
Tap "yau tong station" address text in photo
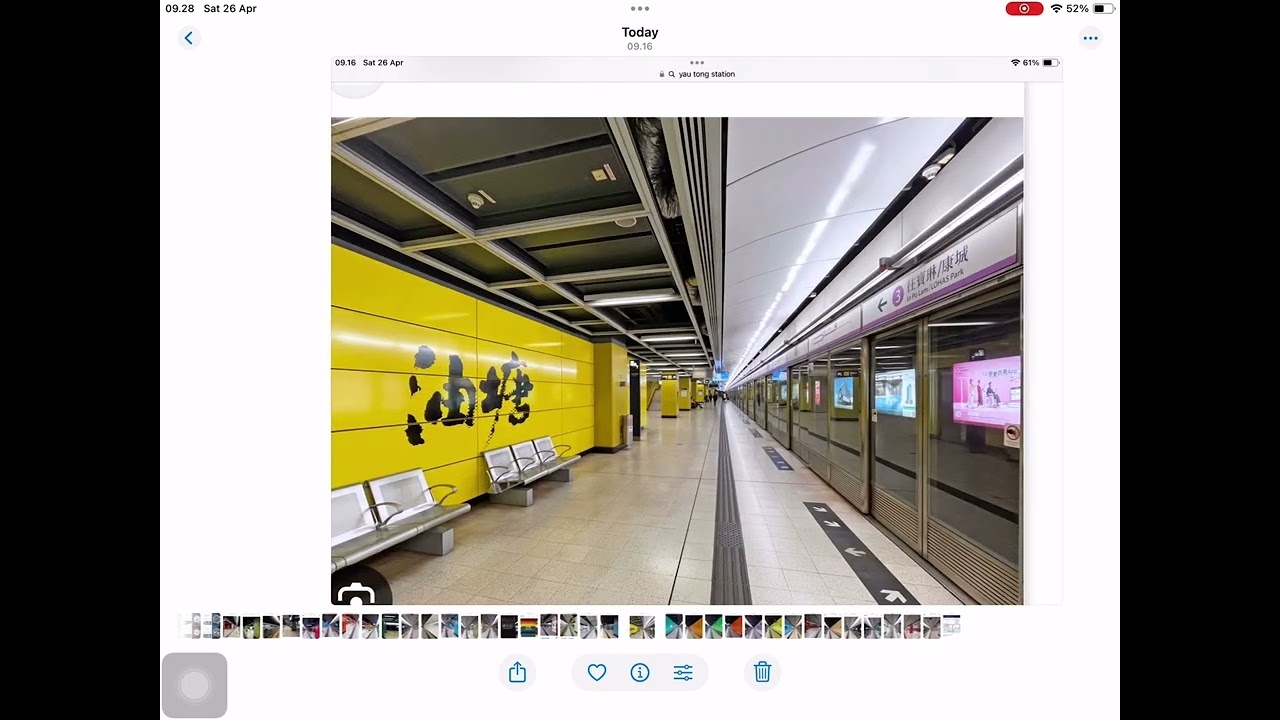[x=707, y=74]
